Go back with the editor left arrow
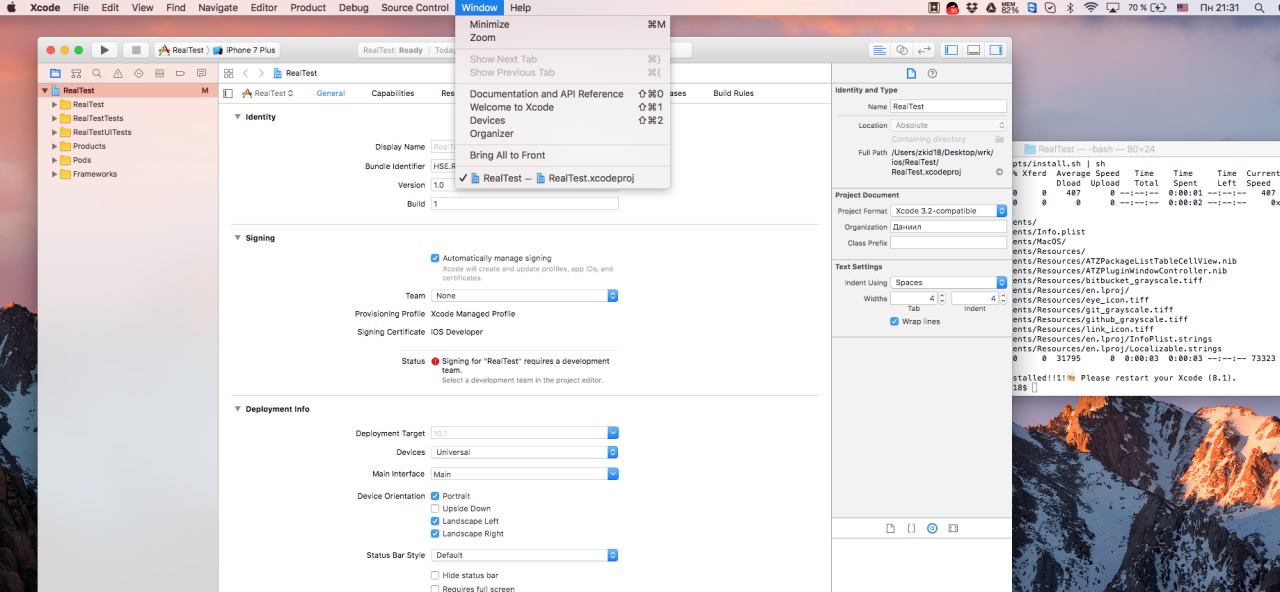The width and height of the screenshot is (1280, 592). (x=245, y=73)
